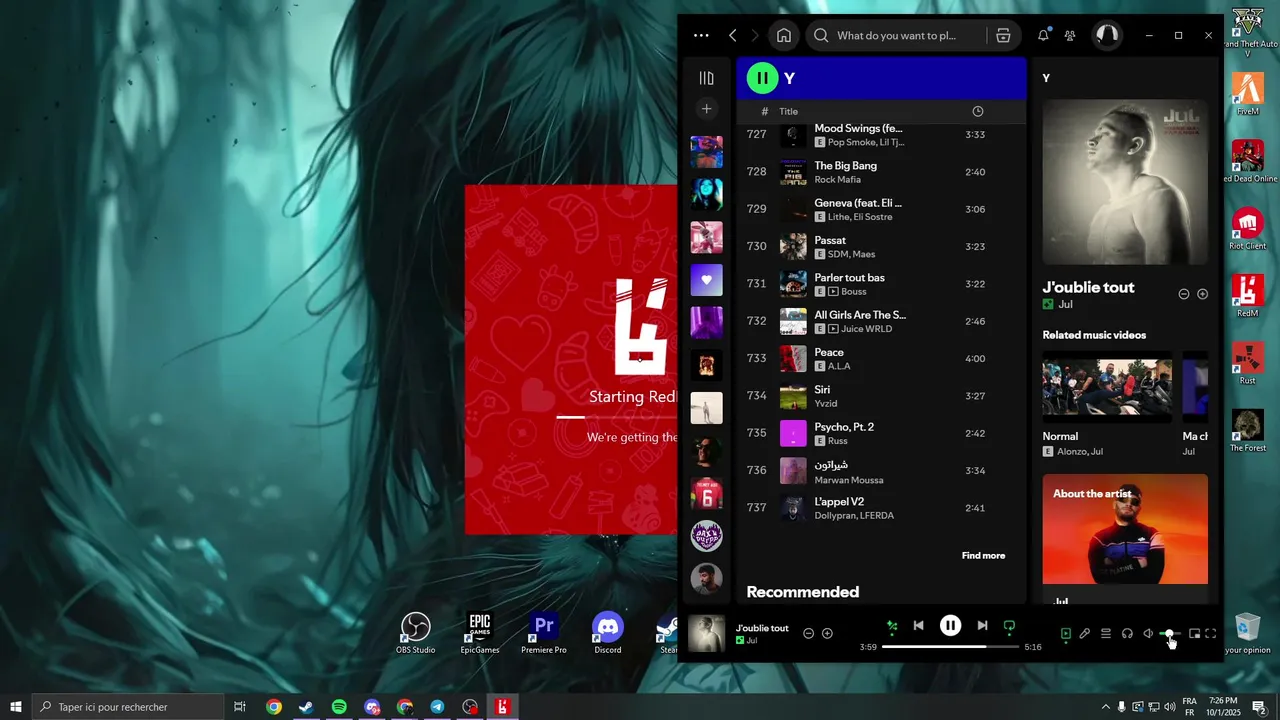
Task: Enter Spotify full screen mode
Action: point(1211,633)
